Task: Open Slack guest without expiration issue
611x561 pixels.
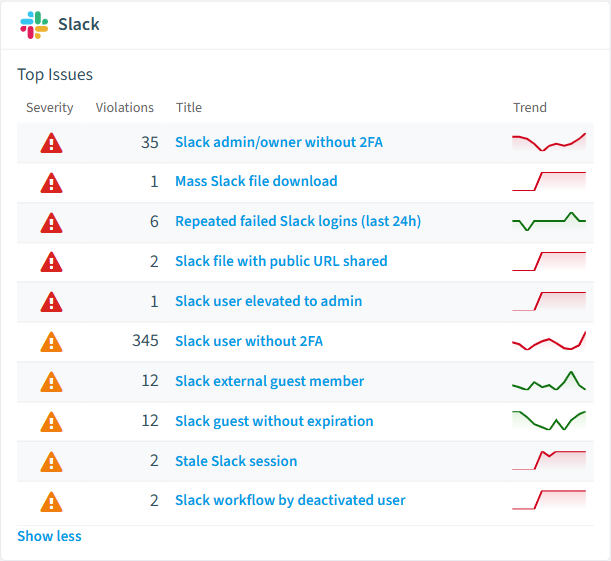Action: tap(274, 421)
